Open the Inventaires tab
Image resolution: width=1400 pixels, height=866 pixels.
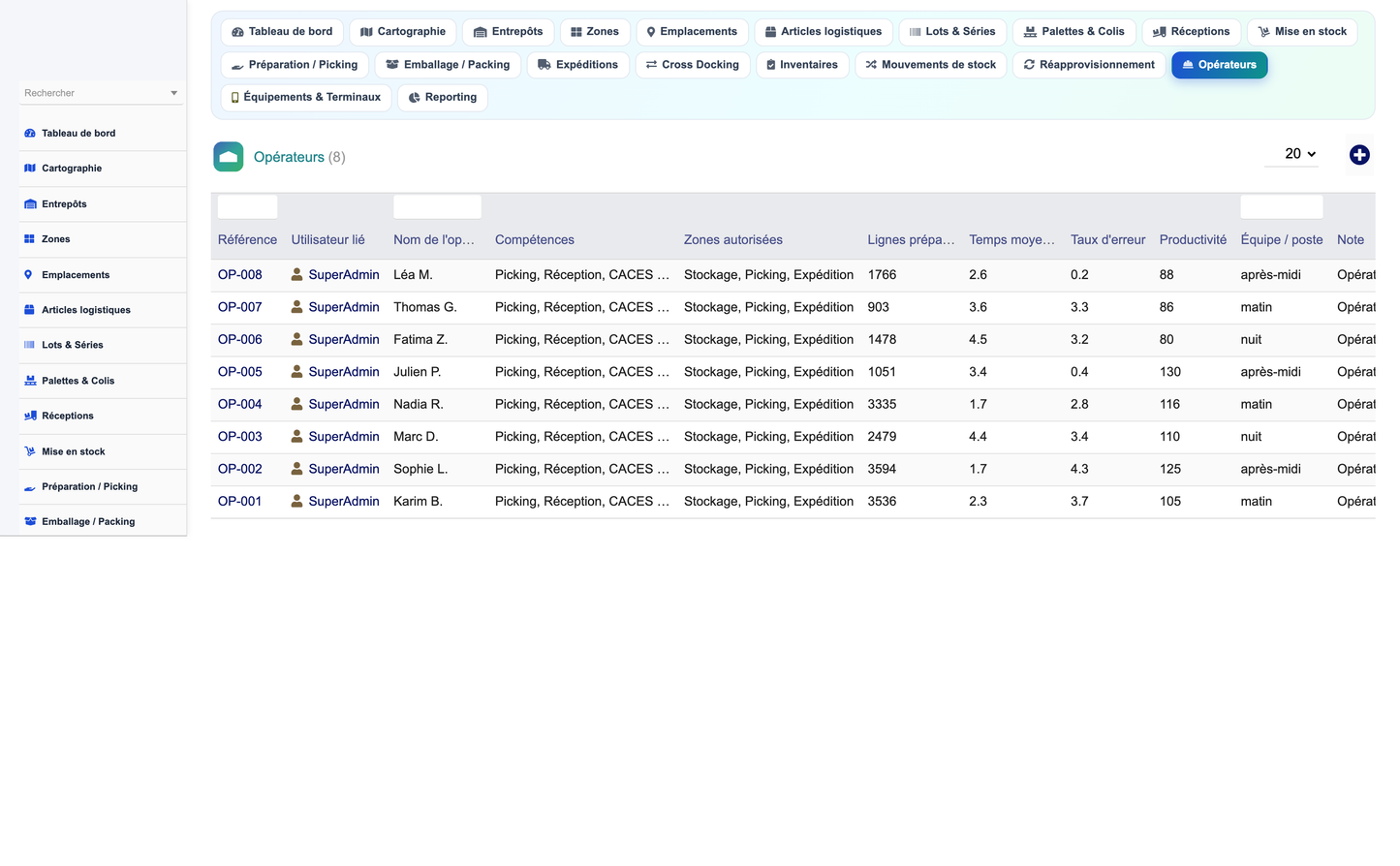pos(802,65)
